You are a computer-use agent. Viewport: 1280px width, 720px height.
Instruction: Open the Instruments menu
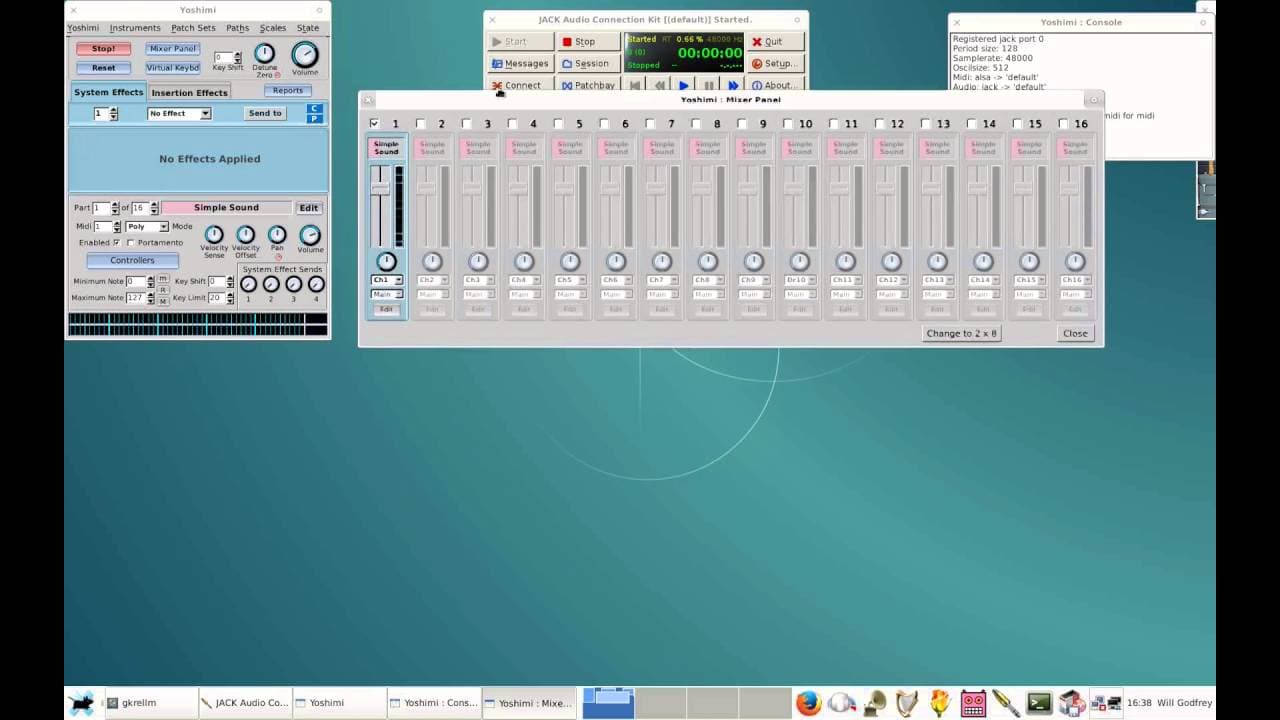click(x=135, y=28)
